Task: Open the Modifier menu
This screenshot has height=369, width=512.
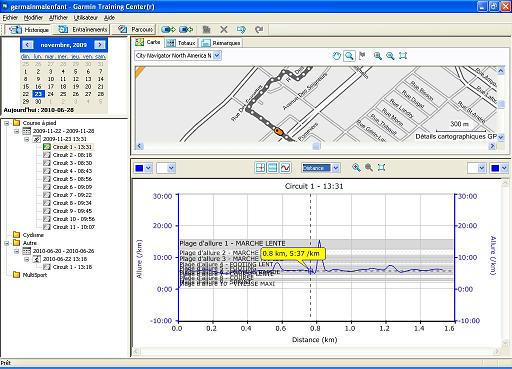Action: [33, 18]
